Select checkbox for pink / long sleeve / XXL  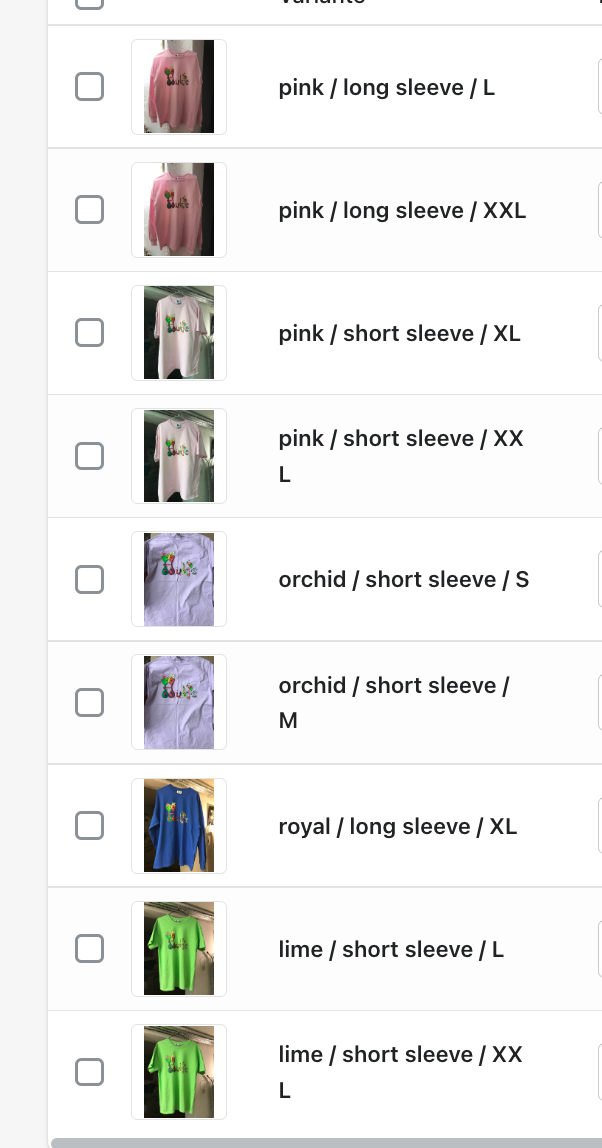point(90,210)
